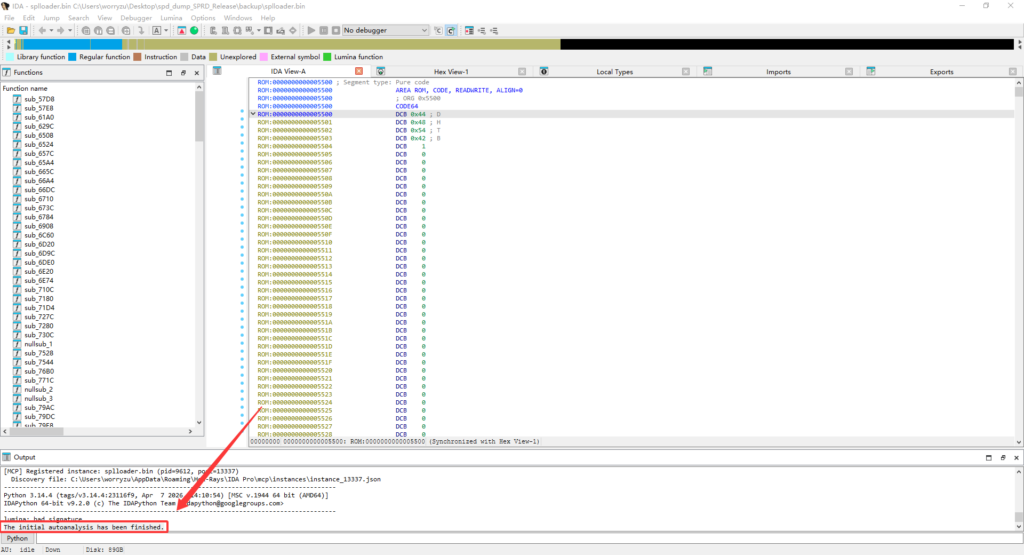Open the dropdown beside the letter A icon
Image resolution: width=1024 pixels, height=555 pixels.
click(166, 31)
